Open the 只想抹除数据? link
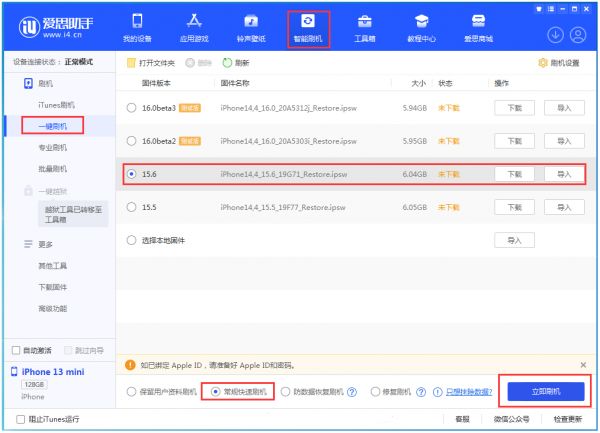Screen dimensions: 600x433 469,392
